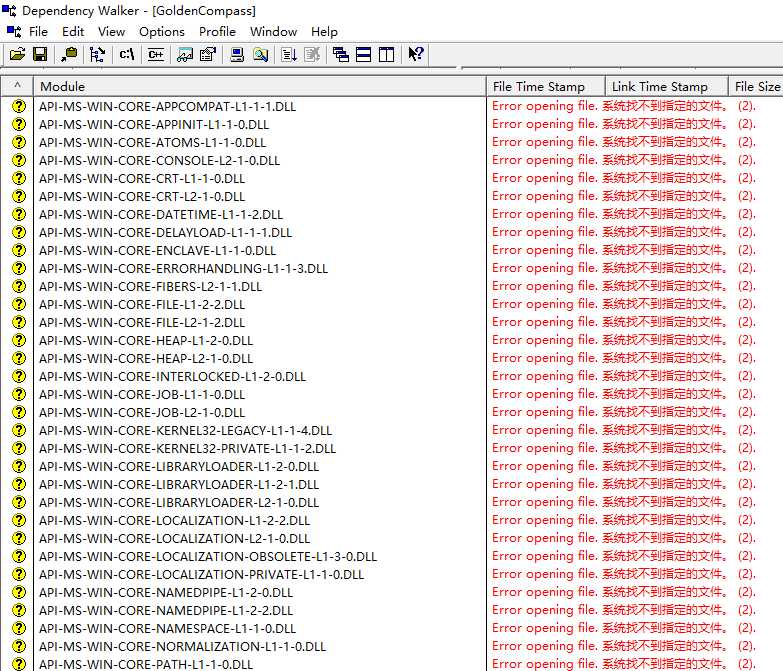783x671 pixels.
Task: Select API-MS-WIN-CORE-KERNEL32-LEGACY-L1-1-4.DLL row
Action: coord(392,430)
